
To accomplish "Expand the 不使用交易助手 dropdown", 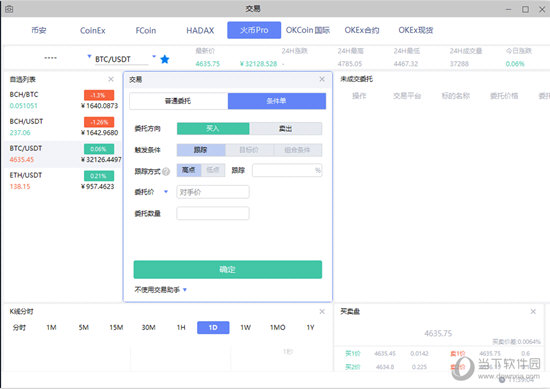I will point(185,290).
